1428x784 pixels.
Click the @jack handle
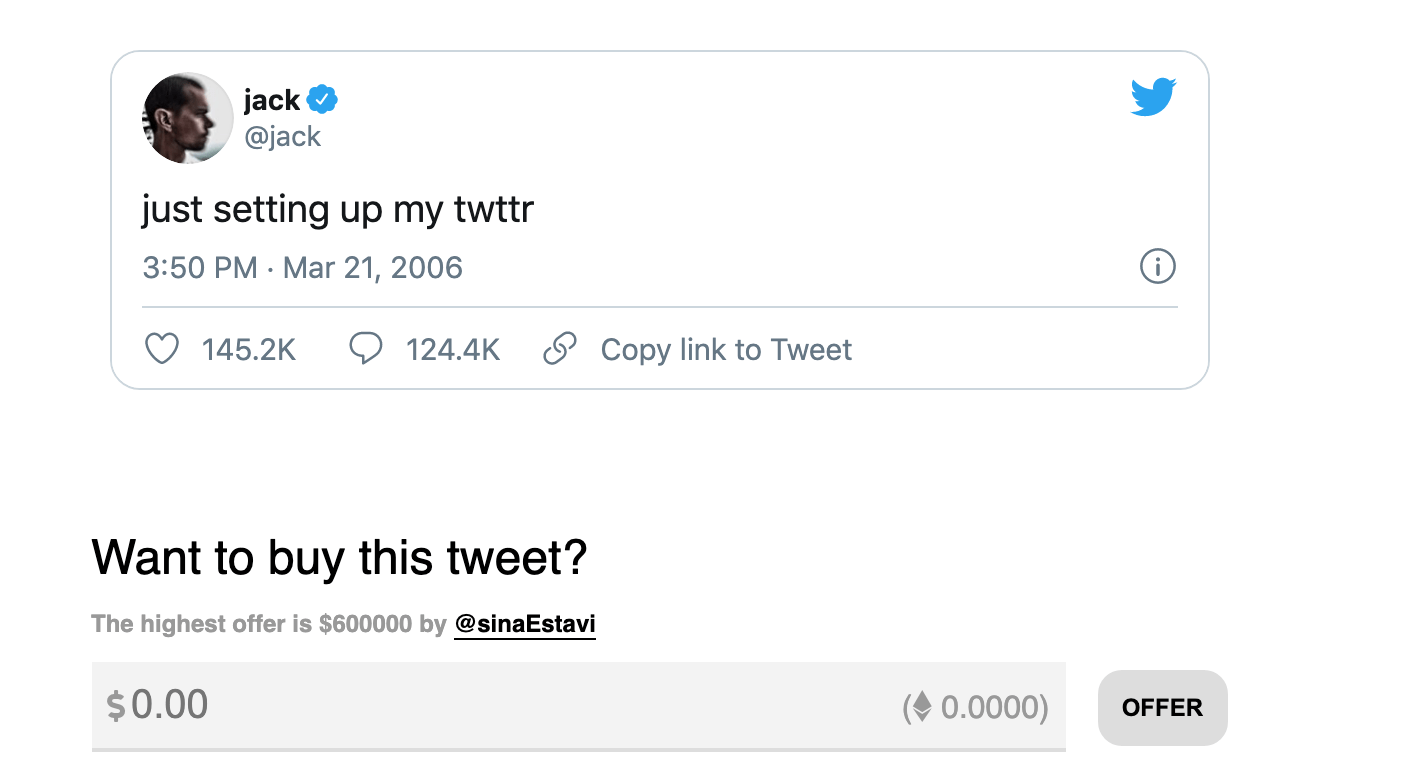tap(283, 136)
